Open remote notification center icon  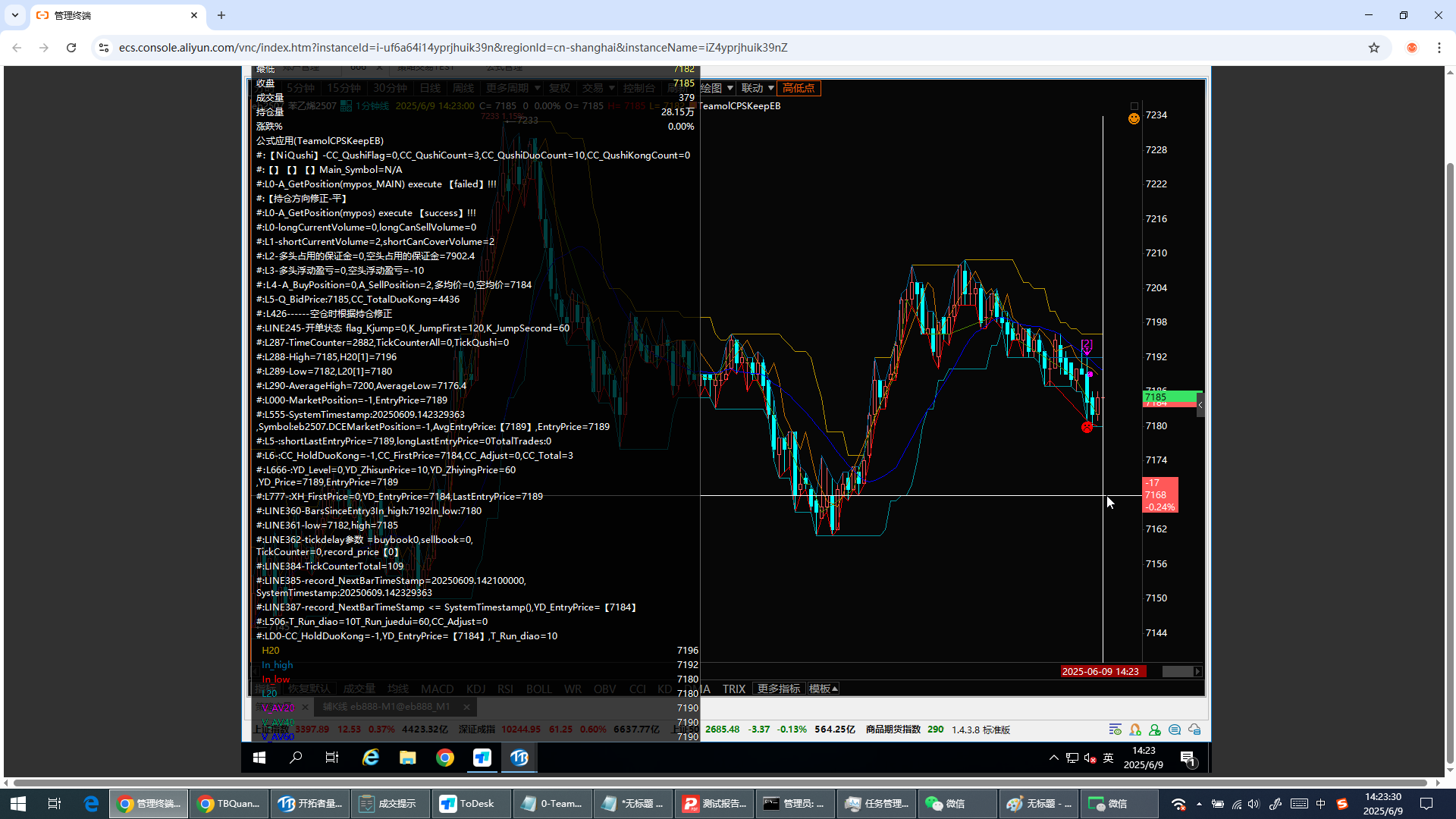[x=1188, y=758]
